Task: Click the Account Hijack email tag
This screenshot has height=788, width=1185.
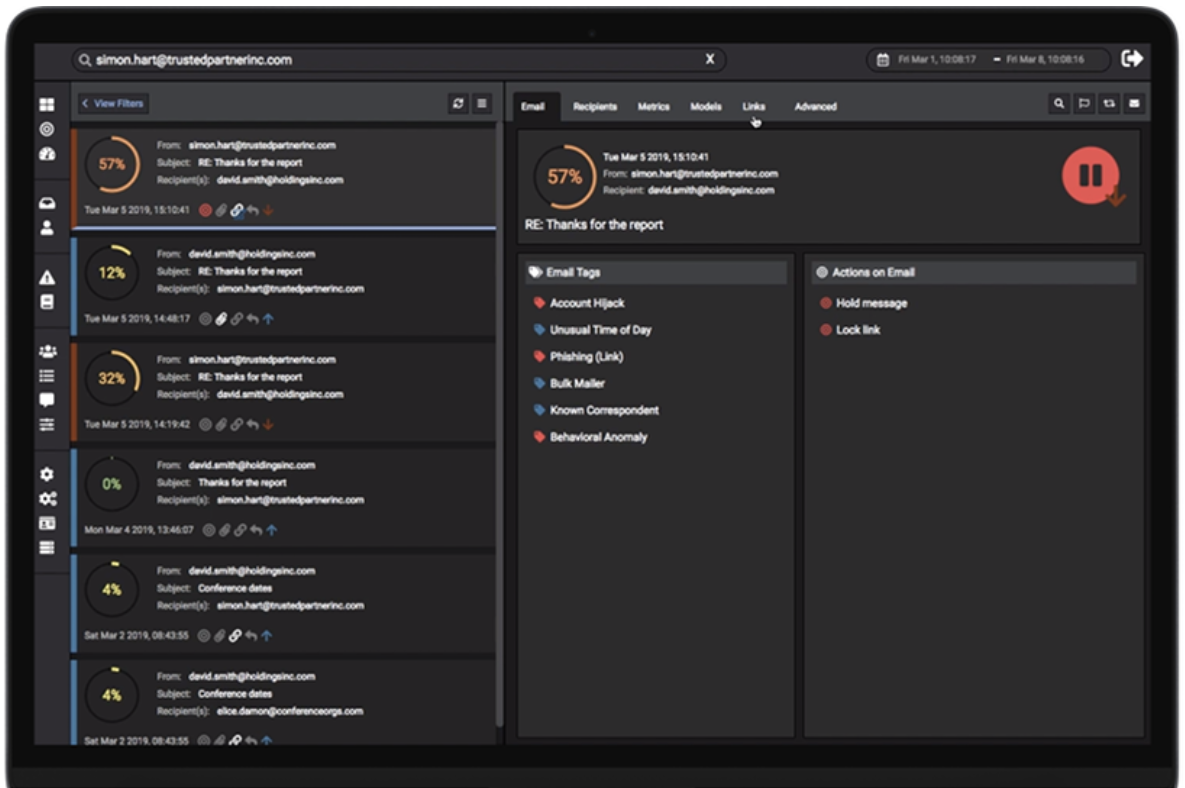Action: [587, 303]
